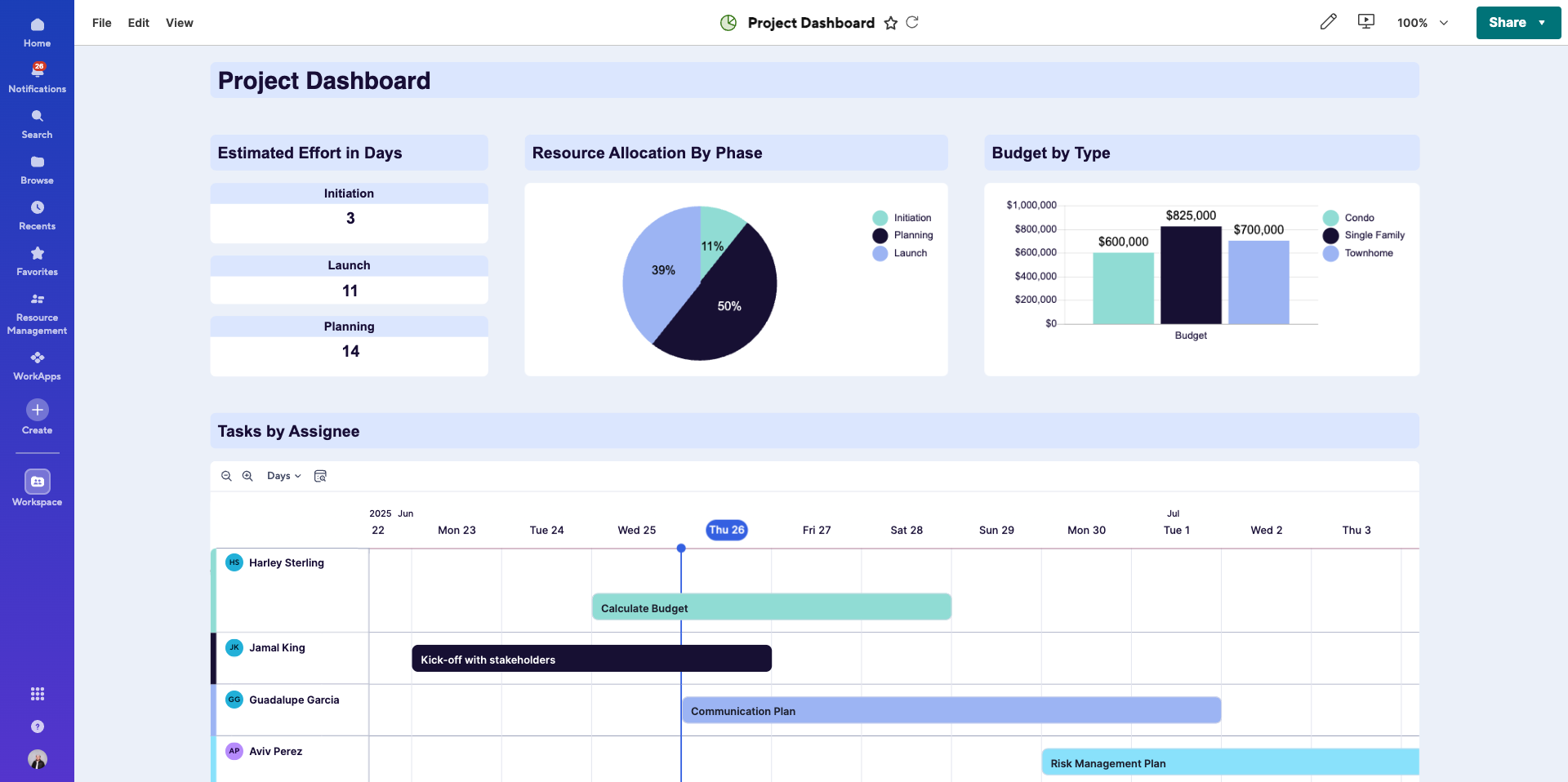The image size is (1568, 782).
Task: Select the Calculate Budget bar on the timeline
Action: (x=771, y=607)
